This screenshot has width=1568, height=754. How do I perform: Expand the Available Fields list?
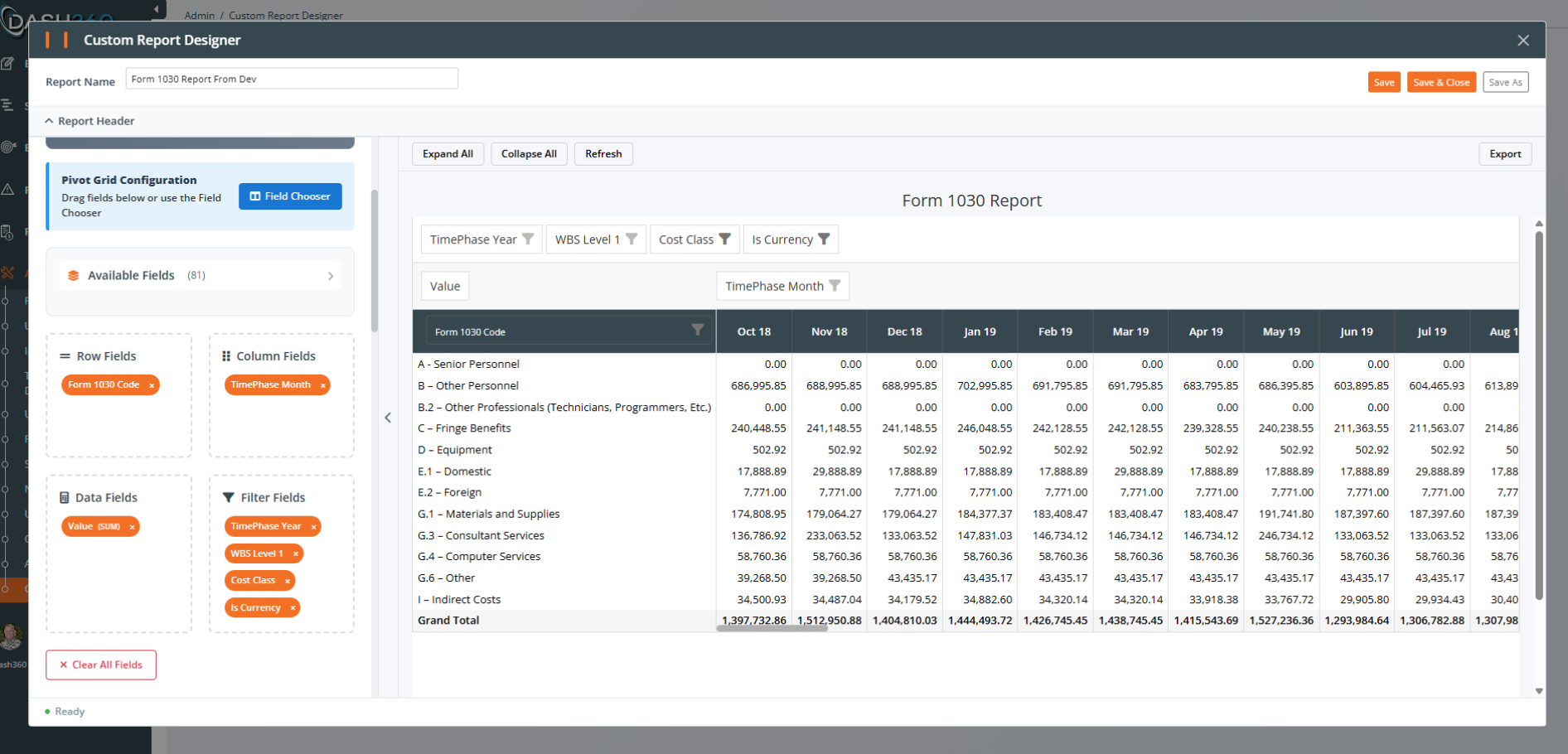[330, 276]
